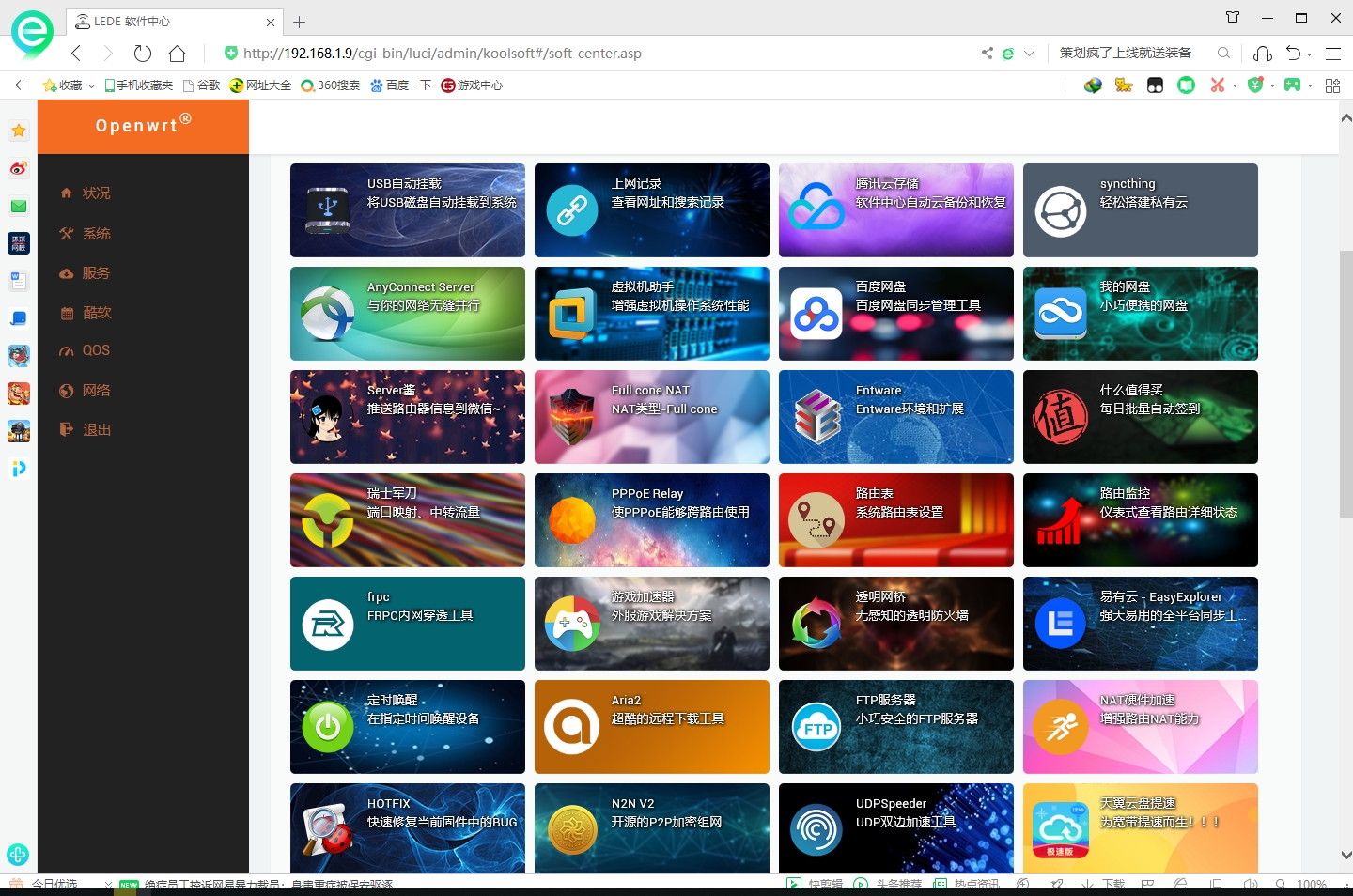Select the LEDE 软件中心 tab
1353x896 pixels.
point(175,22)
